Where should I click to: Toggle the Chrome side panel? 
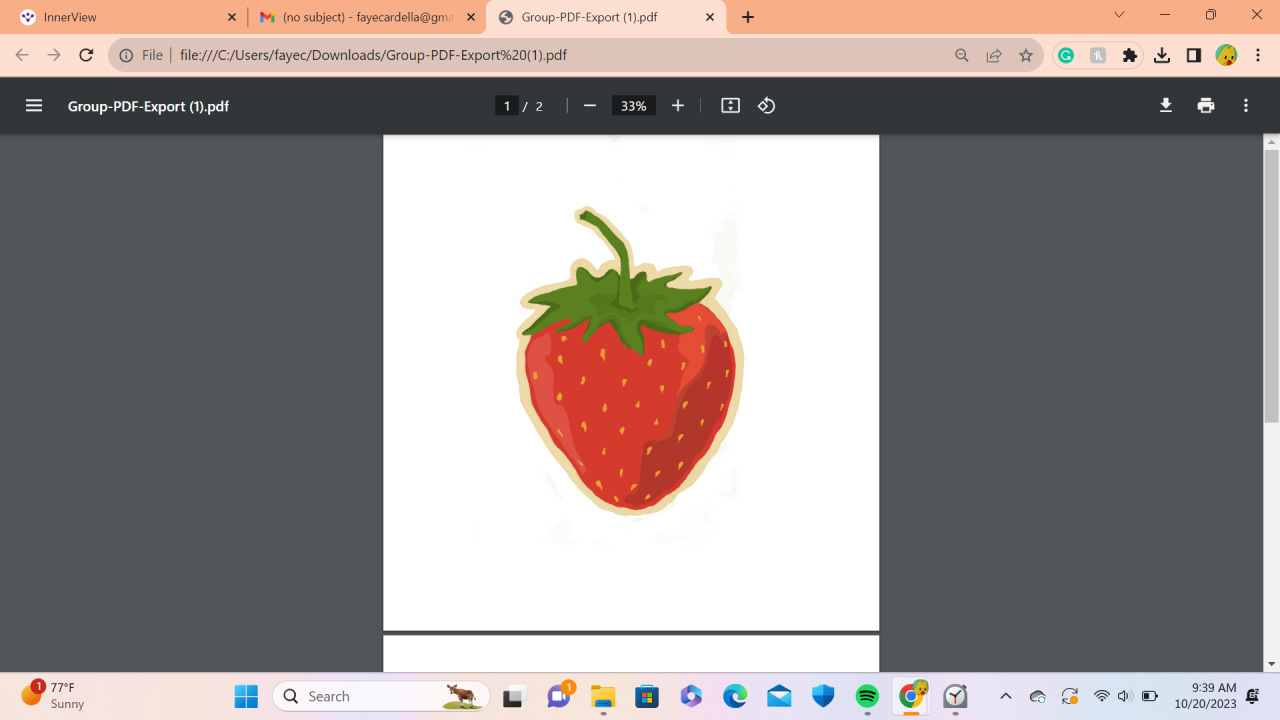[x=1194, y=56]
